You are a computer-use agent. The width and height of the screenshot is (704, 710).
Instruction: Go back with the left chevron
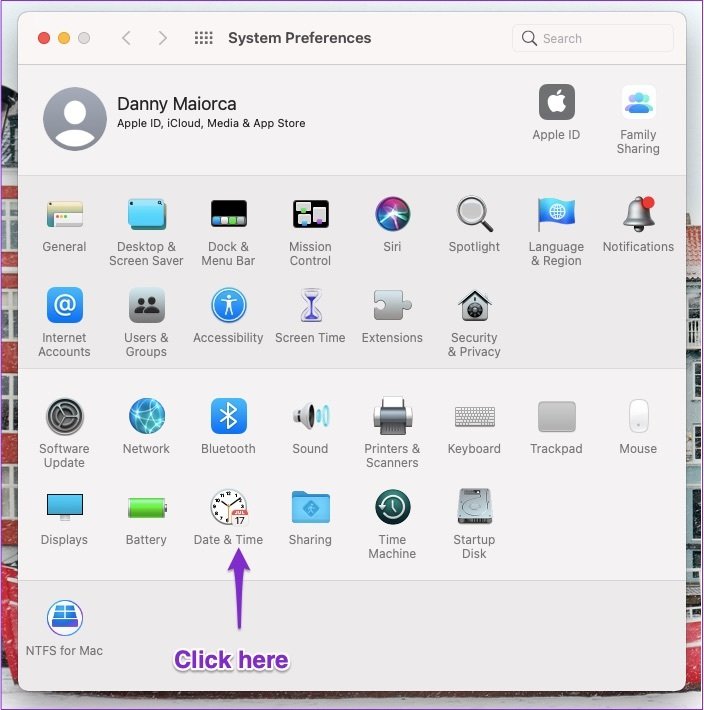pyautogui.click(x=127, y=38)
